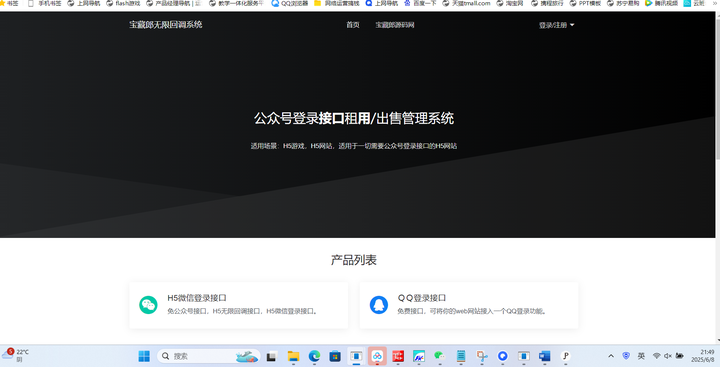The image size is (720, 367).
Task: Open Task View from the taskbar
Action: point(272,356)
